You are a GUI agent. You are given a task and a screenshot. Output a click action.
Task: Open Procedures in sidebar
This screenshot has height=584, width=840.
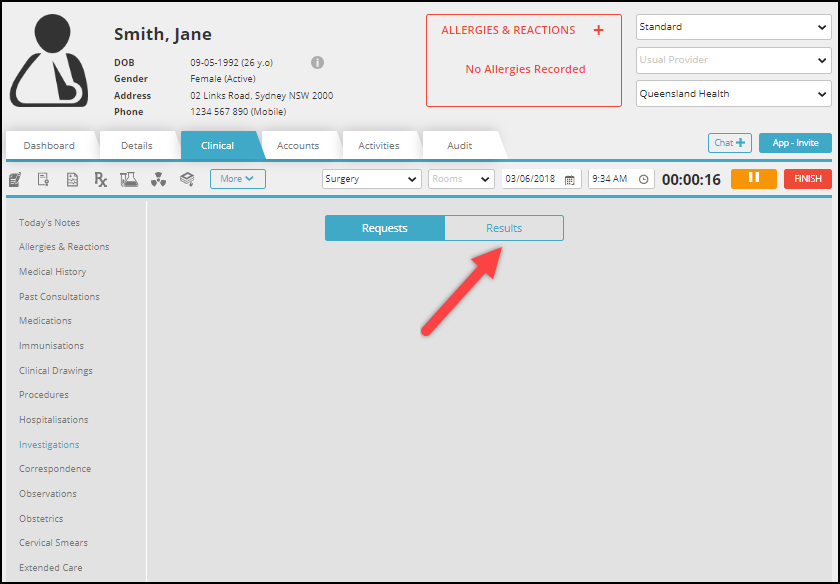coord(44,394)
